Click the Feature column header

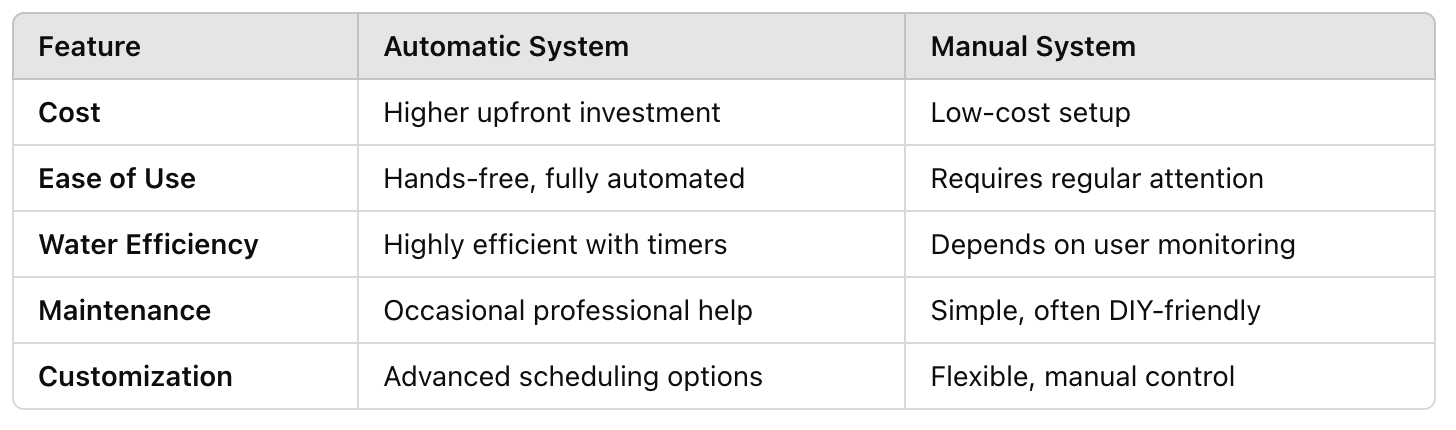pyautogui.click(x=89, y=46)
